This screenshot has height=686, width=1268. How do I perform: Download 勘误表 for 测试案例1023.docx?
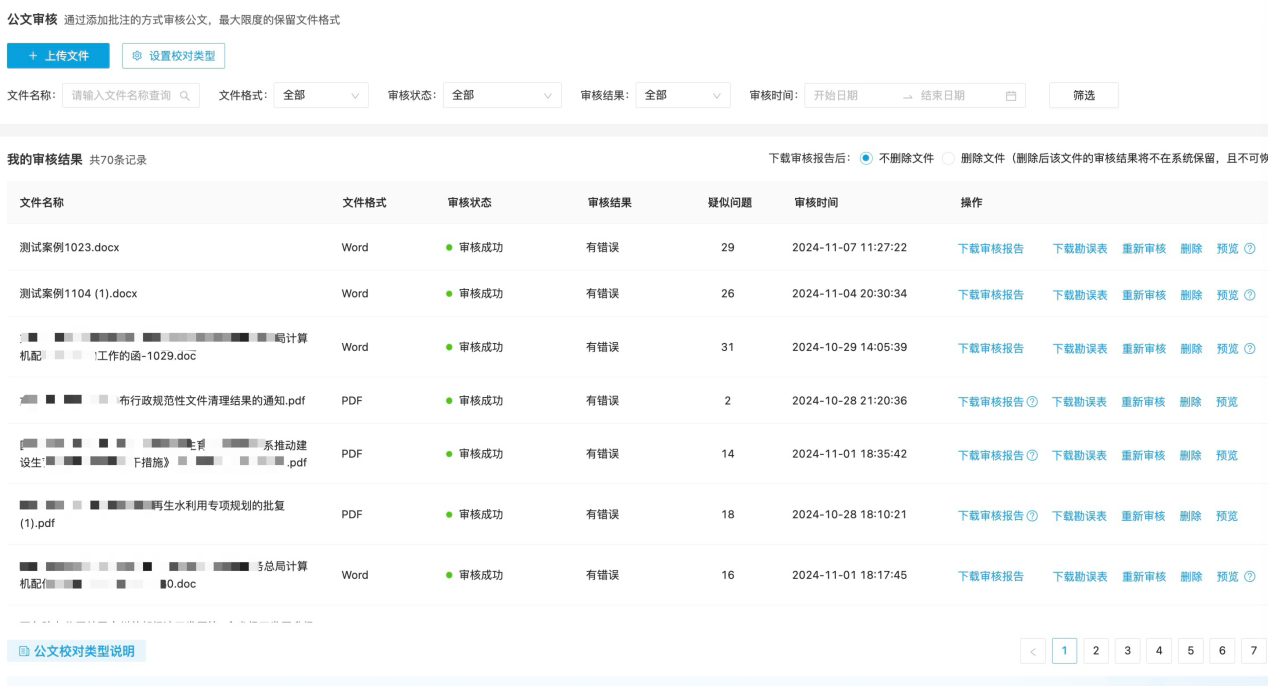point(1080,248)
